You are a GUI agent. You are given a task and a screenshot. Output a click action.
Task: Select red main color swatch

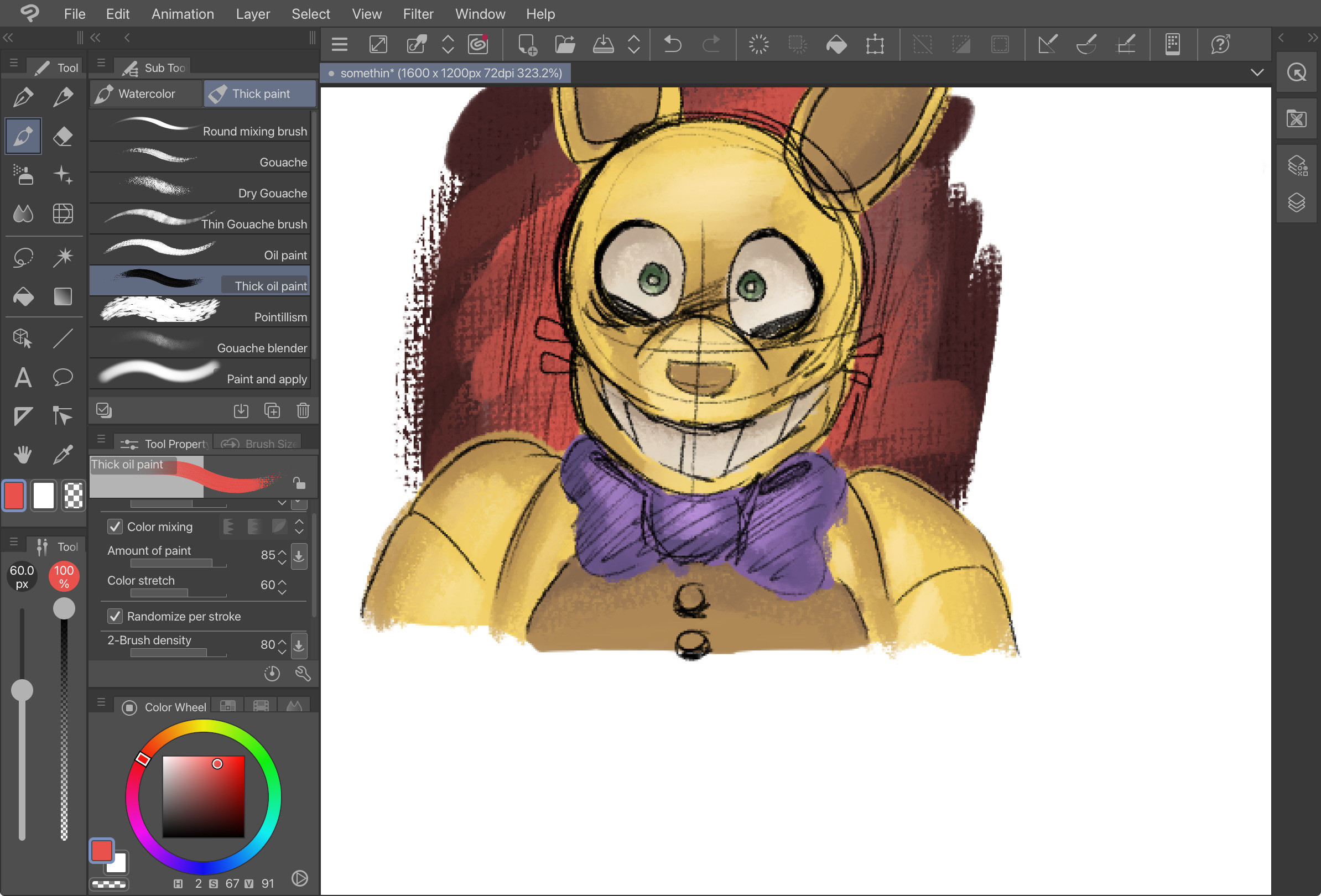[x=15, y=496]
